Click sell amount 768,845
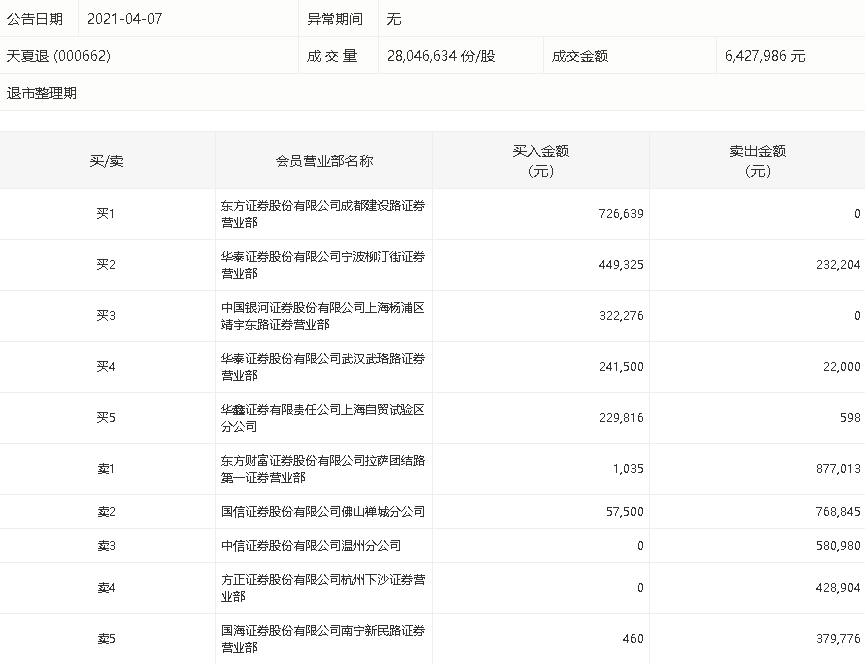The width and height of the screenshot is (865, 664). click(838, 512)
